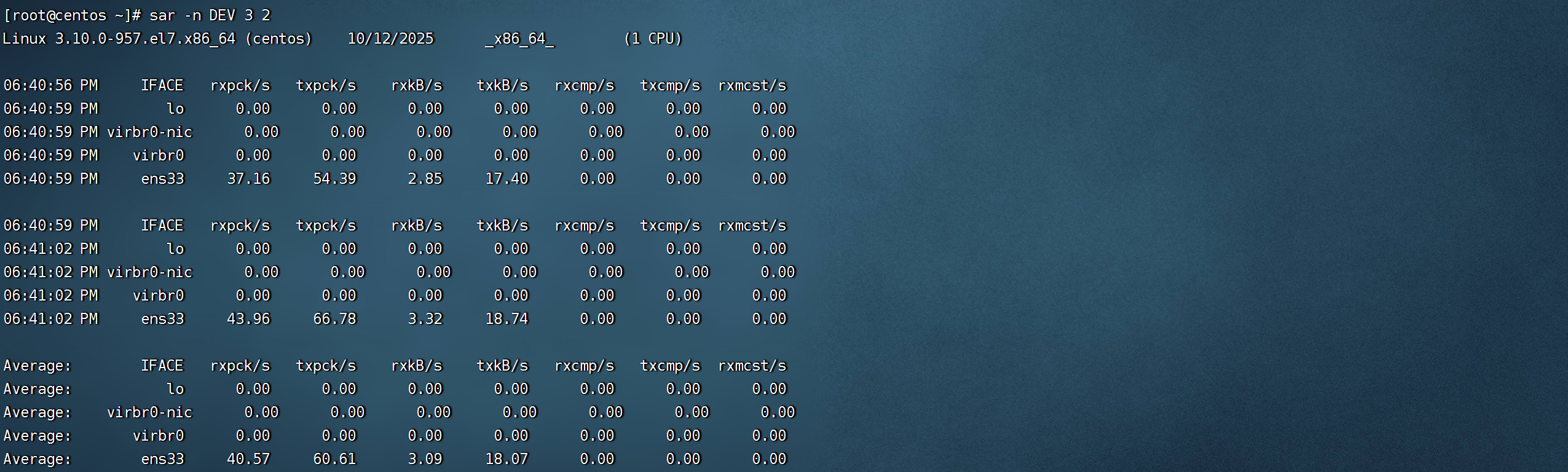Click "IFACE" header in the 06:40:56 PM row
Image resolution: width=1568 pixels, height=472 pixels.
click(x=162, y=85)
